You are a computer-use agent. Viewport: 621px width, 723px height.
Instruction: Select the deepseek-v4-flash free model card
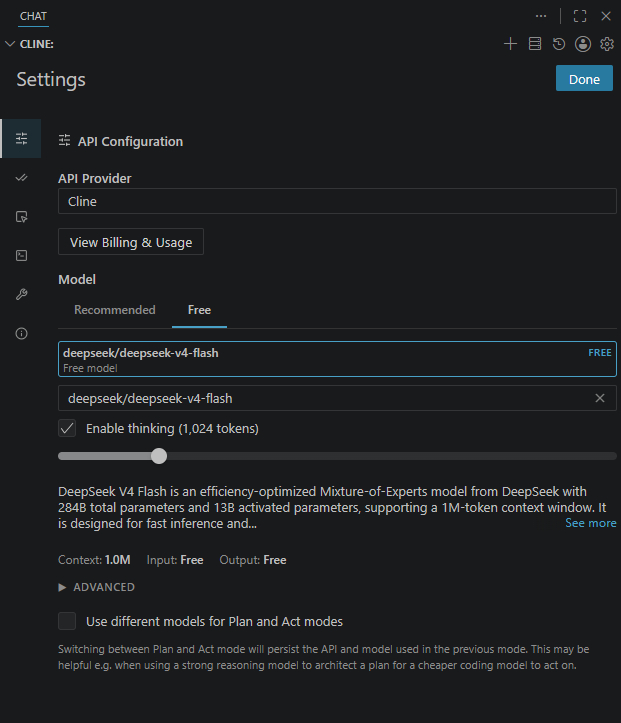337,359
